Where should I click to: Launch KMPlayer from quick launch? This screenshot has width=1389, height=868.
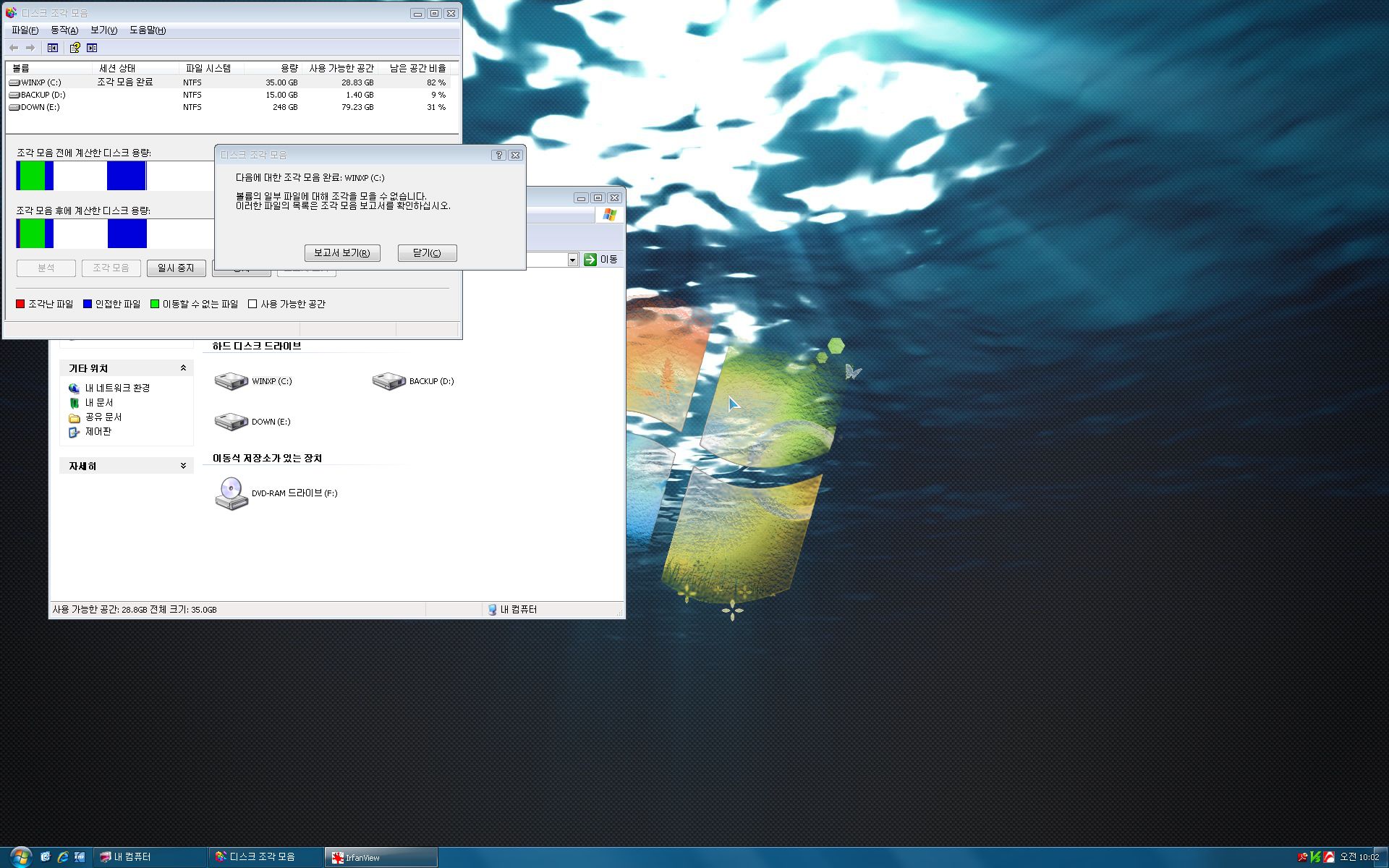click(80, 857)
